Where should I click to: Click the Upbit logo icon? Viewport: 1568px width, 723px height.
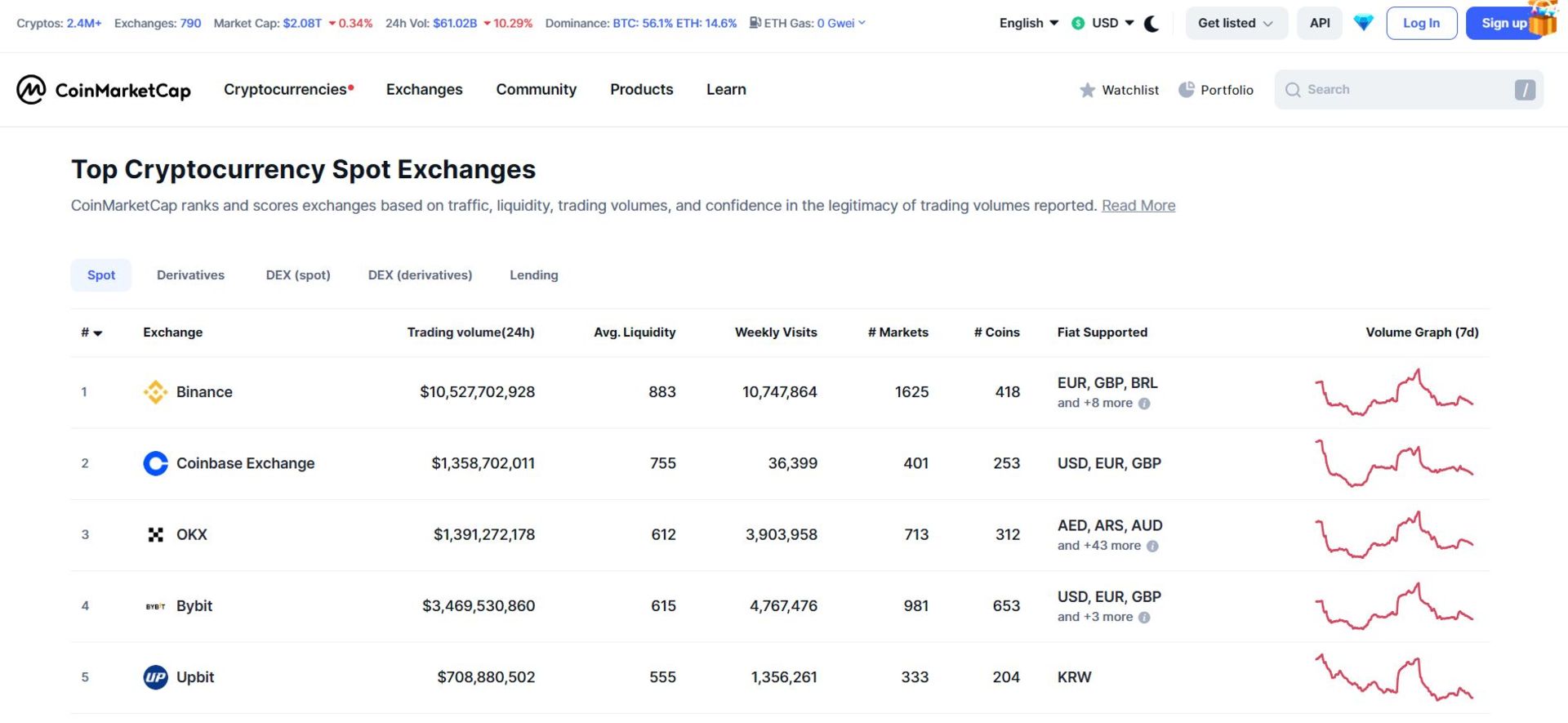pos(155,677)
